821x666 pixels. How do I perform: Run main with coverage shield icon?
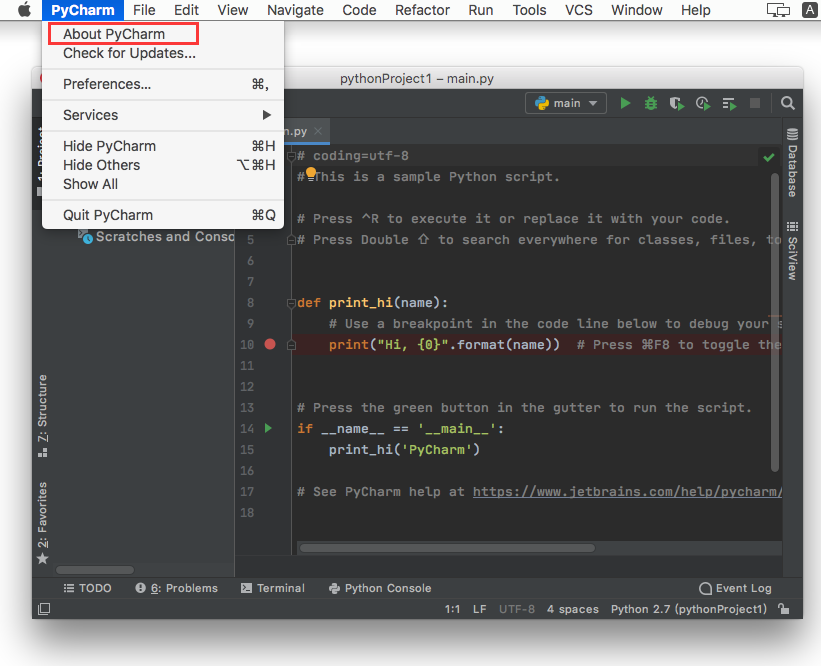[x=677, y=103]
